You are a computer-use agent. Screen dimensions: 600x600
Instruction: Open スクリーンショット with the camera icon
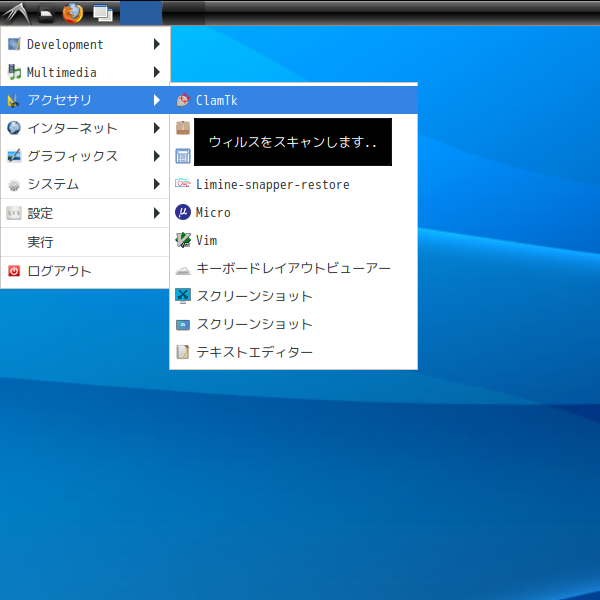point(293,324)
